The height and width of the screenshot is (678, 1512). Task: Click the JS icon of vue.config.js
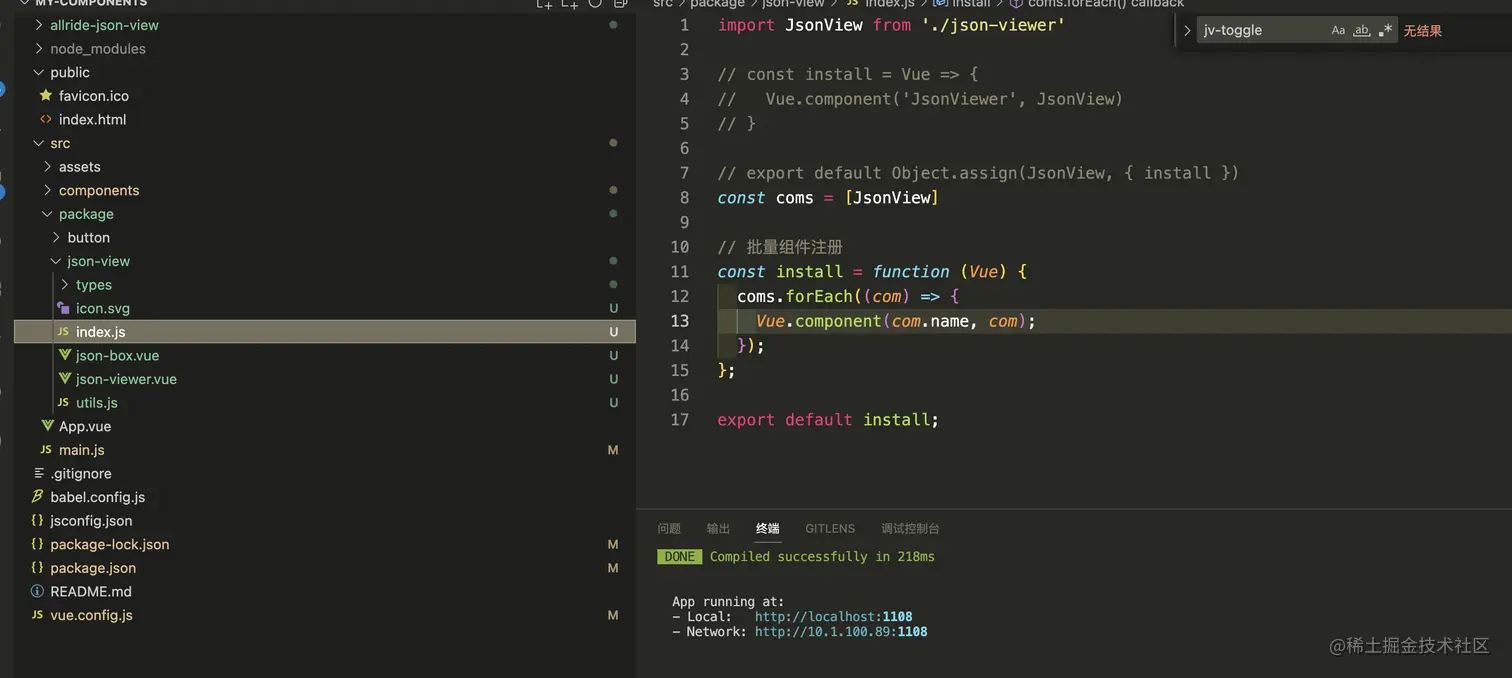[37, 615]
